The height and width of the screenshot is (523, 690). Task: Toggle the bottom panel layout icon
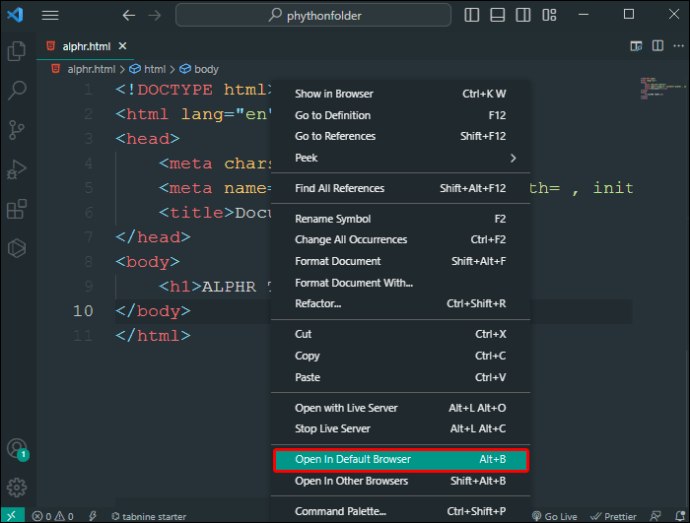point(497,15)
